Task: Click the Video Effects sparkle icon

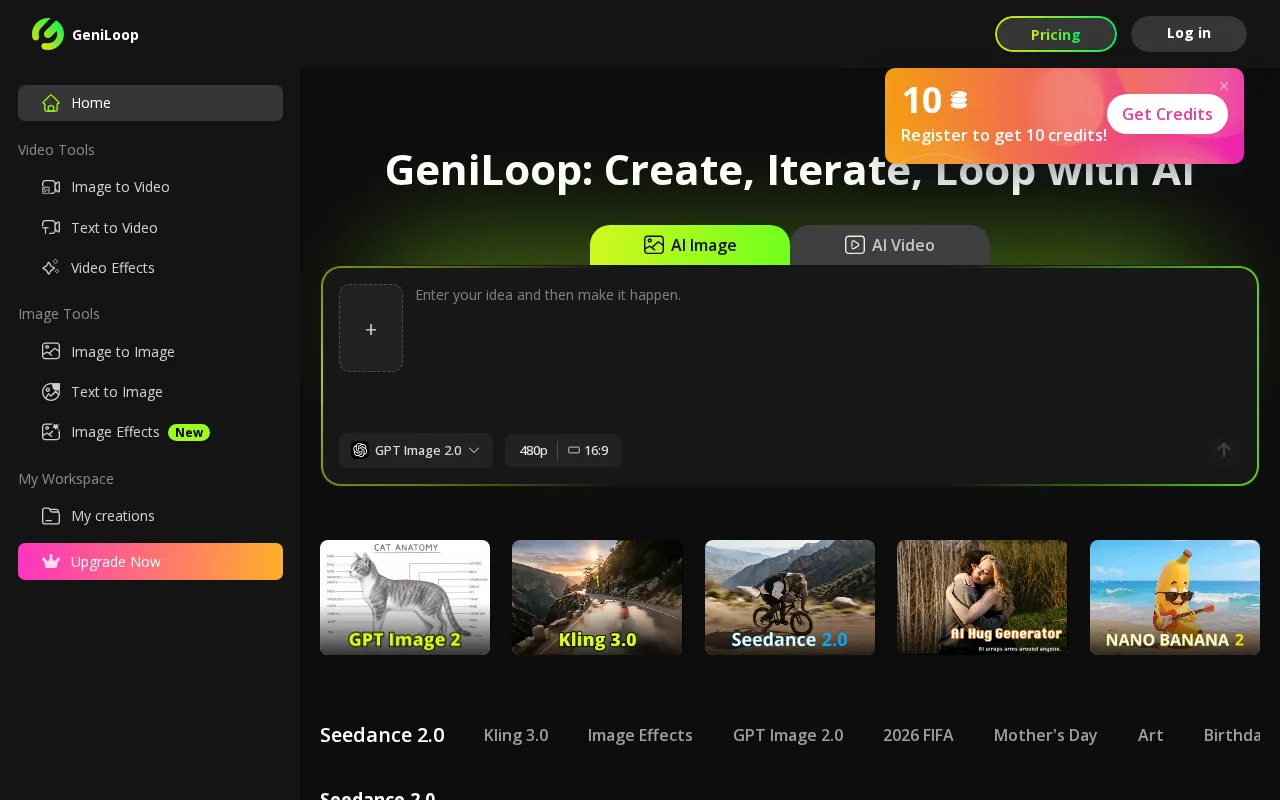Action: point(51,267)
